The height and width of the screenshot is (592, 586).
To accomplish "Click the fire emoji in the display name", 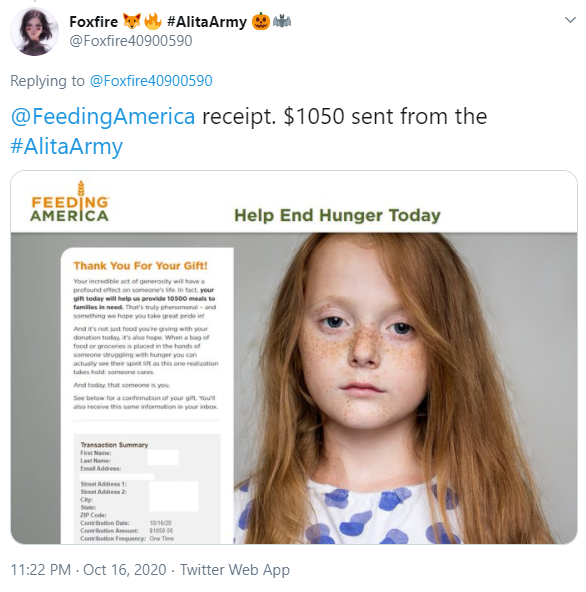I will click(x=153, y=21).
